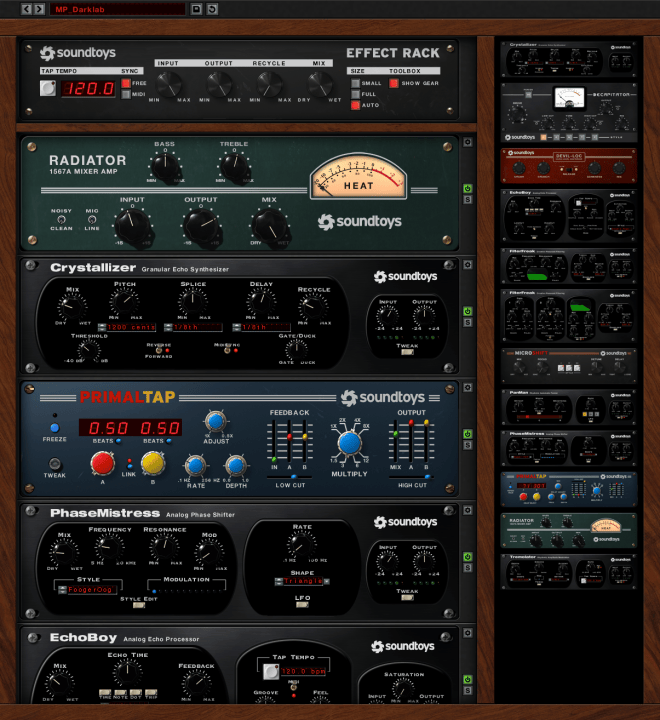The image size is (660, 720).
Task: Click the PhaseMistress Style Edit button
Action: 139,605
